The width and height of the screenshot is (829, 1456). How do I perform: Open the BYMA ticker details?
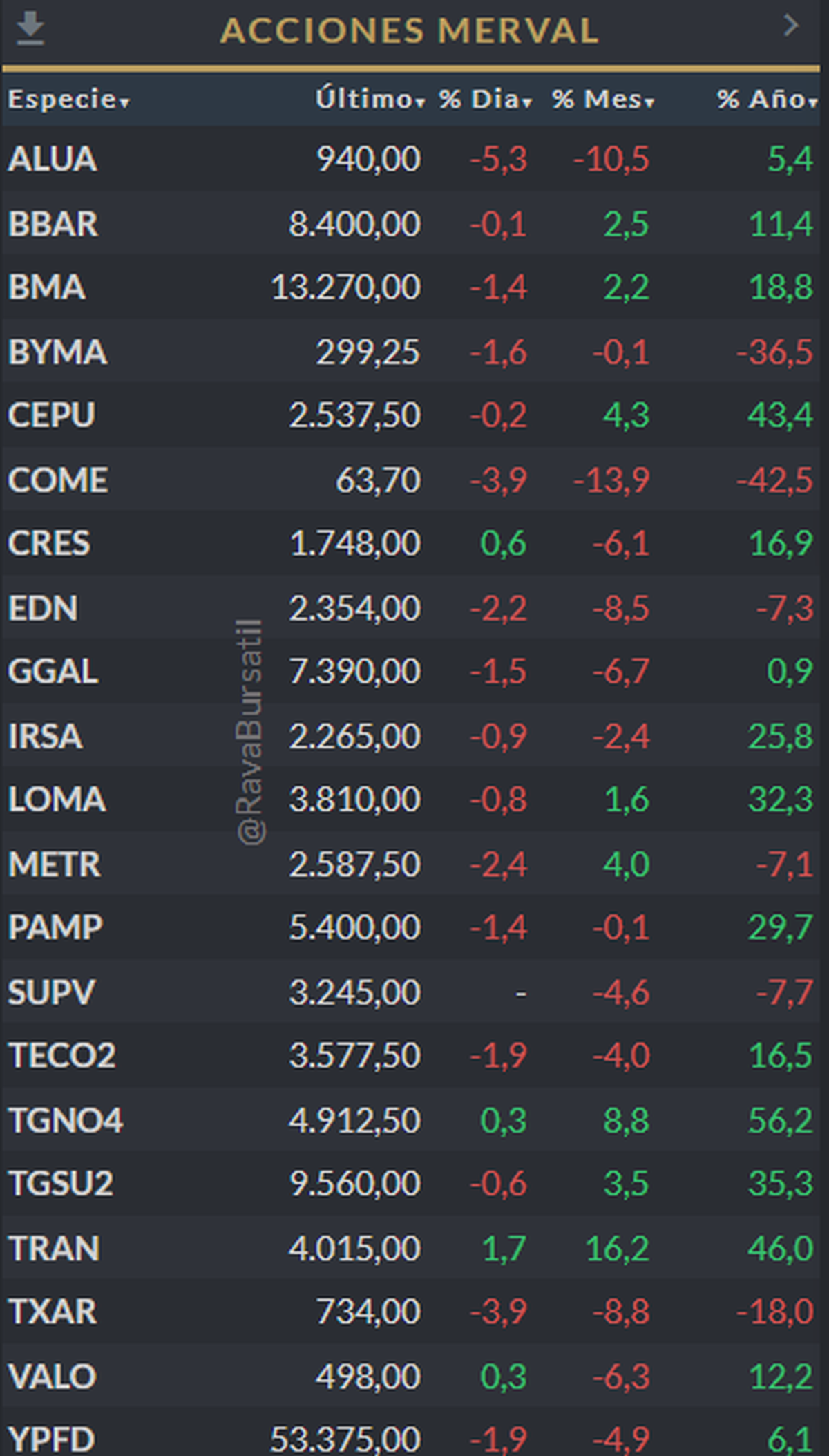(57, 352)
